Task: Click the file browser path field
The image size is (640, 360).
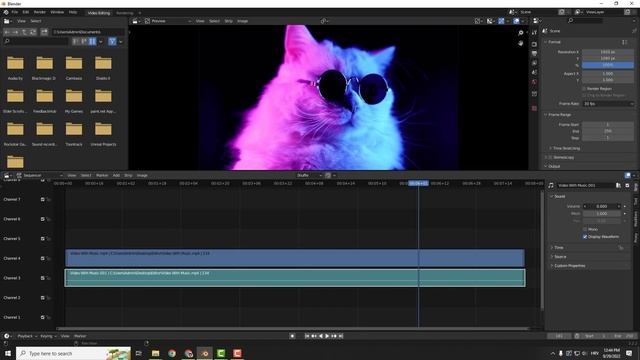Action: pos(87,32)
